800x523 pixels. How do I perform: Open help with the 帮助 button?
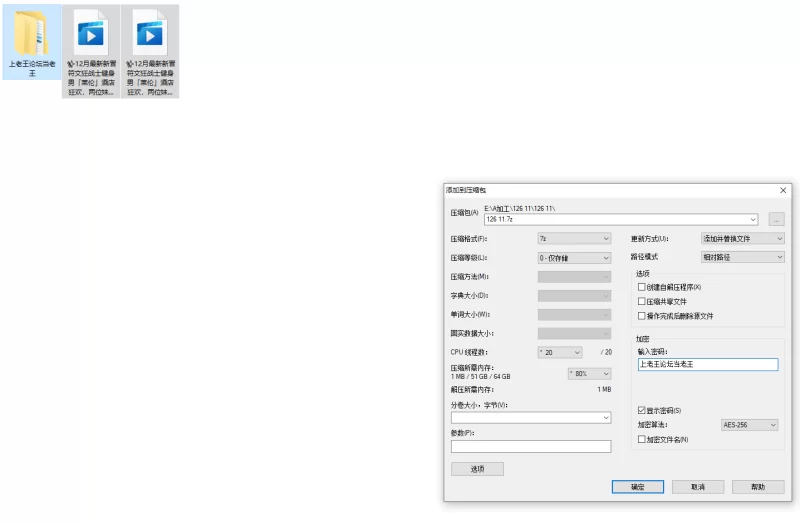point(758,487)
